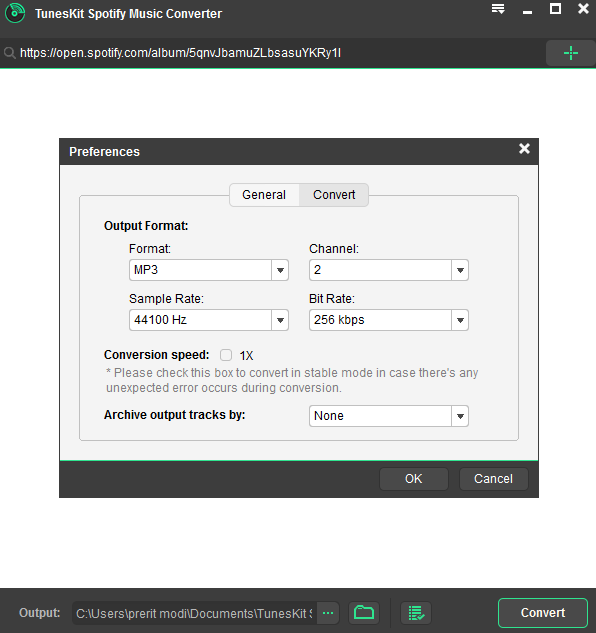The image size is (596, 633).
Task: Click the Preferences dialog title bar
Action: click(x=299, y=152)
